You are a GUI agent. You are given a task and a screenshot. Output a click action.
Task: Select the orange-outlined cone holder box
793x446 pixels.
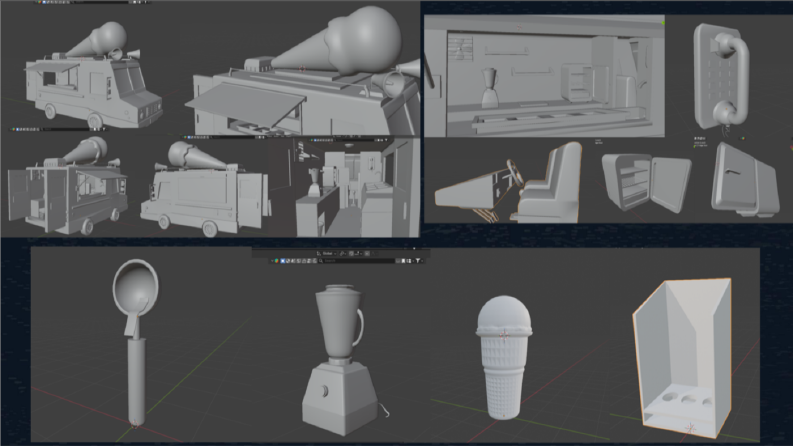[x=682, y=358]
